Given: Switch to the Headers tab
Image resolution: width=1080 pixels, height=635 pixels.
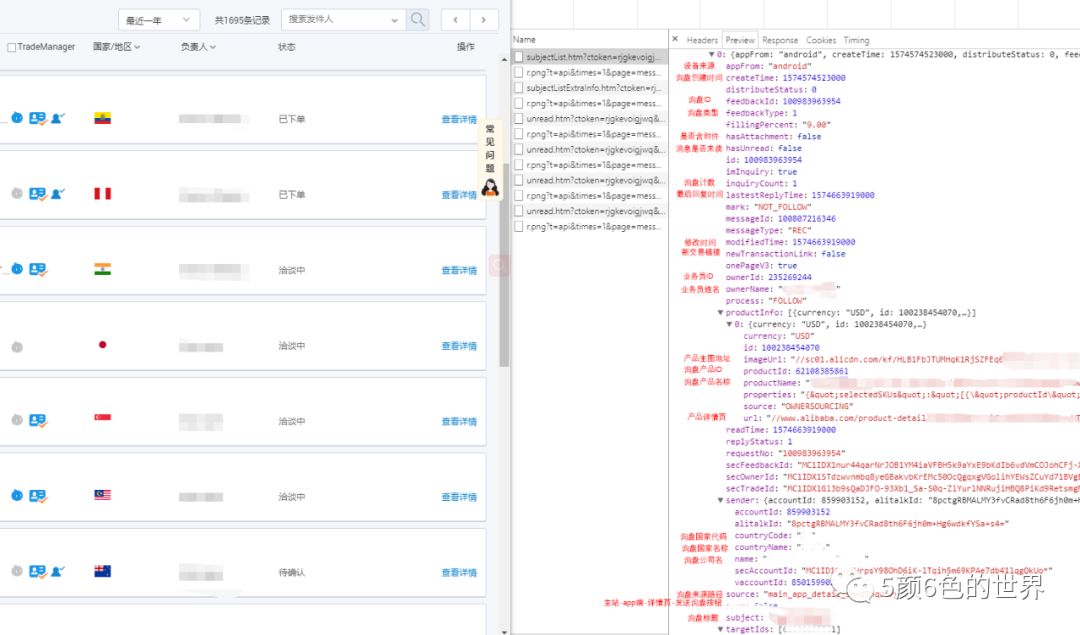Looking at the screenshot, I should [x=702, y=40].
